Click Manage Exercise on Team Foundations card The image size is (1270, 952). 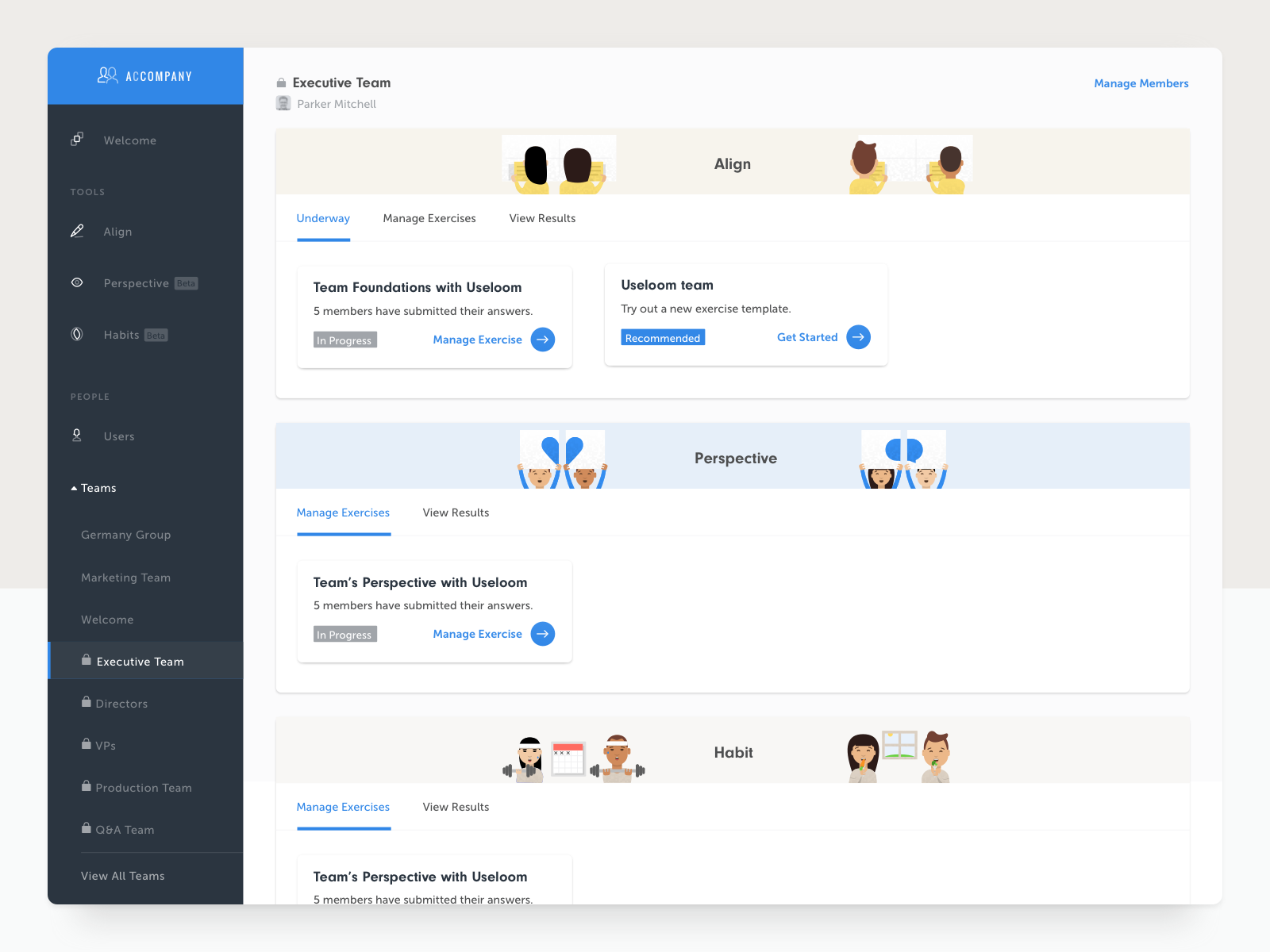[x=478, y=340]
